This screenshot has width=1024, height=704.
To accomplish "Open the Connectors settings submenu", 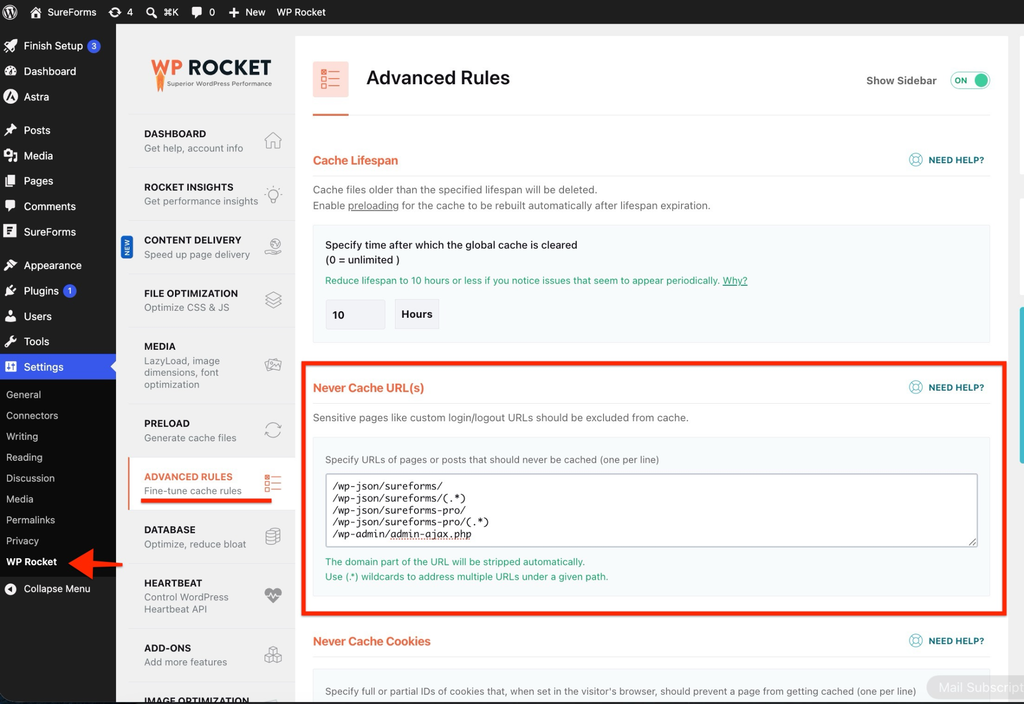I will 32,415.
